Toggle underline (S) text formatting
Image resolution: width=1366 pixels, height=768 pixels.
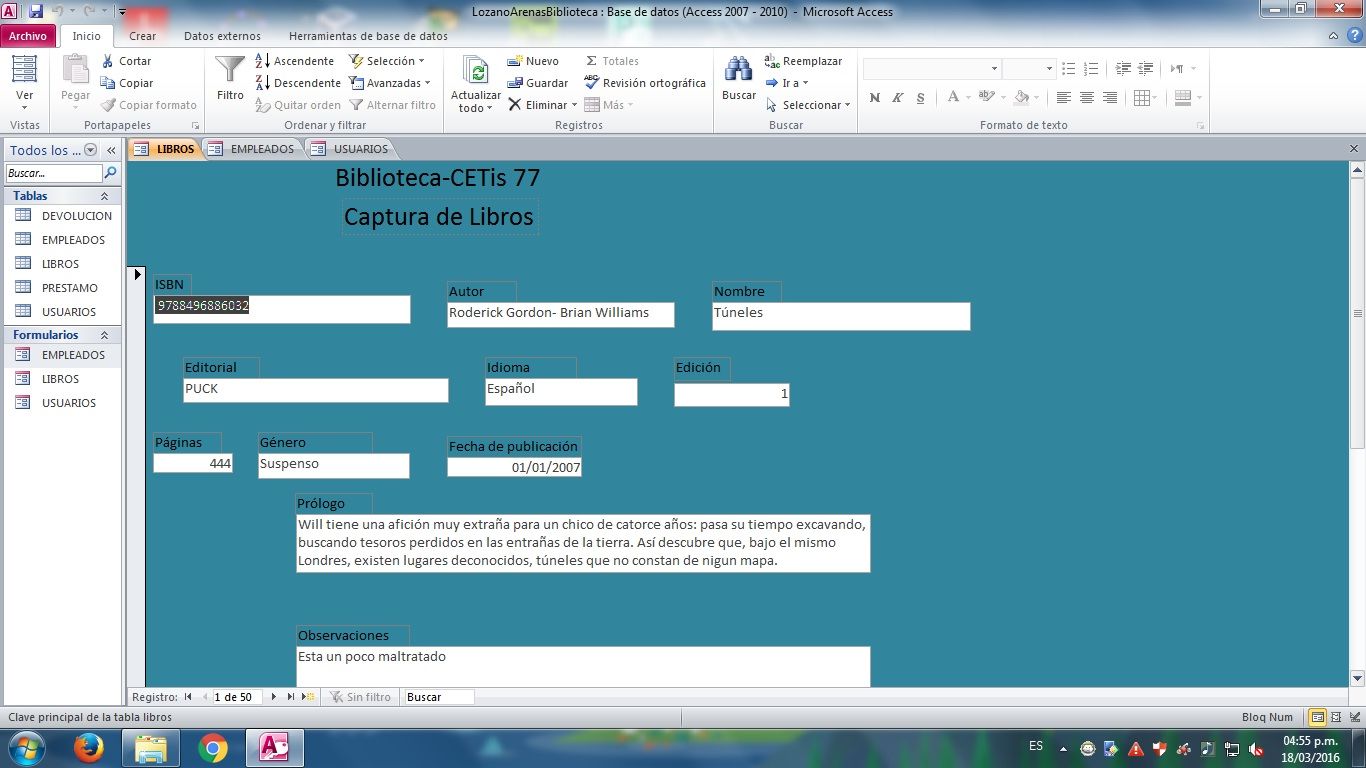pos(920,98)
